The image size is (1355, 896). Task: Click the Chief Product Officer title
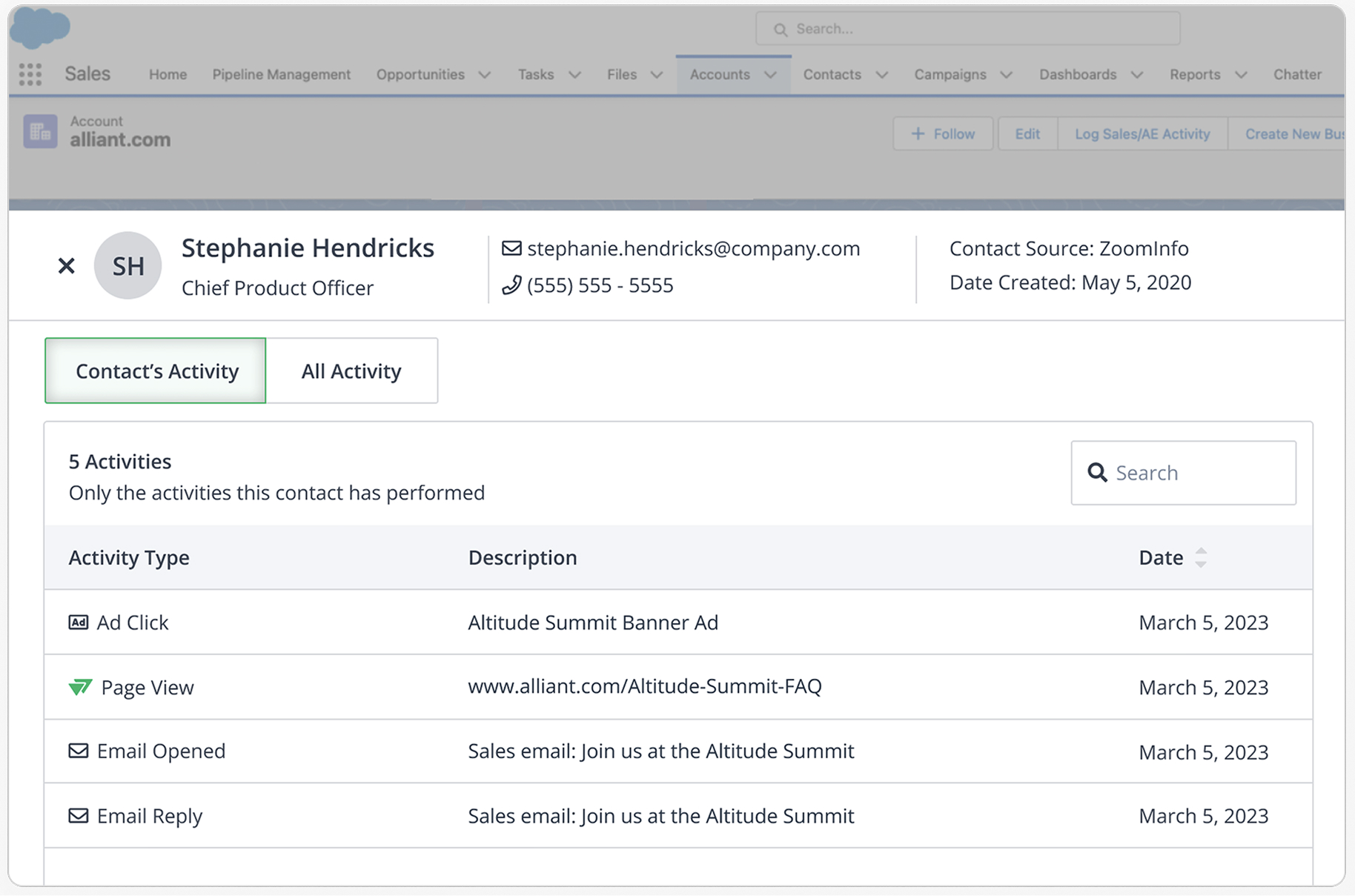coord(277,288)
